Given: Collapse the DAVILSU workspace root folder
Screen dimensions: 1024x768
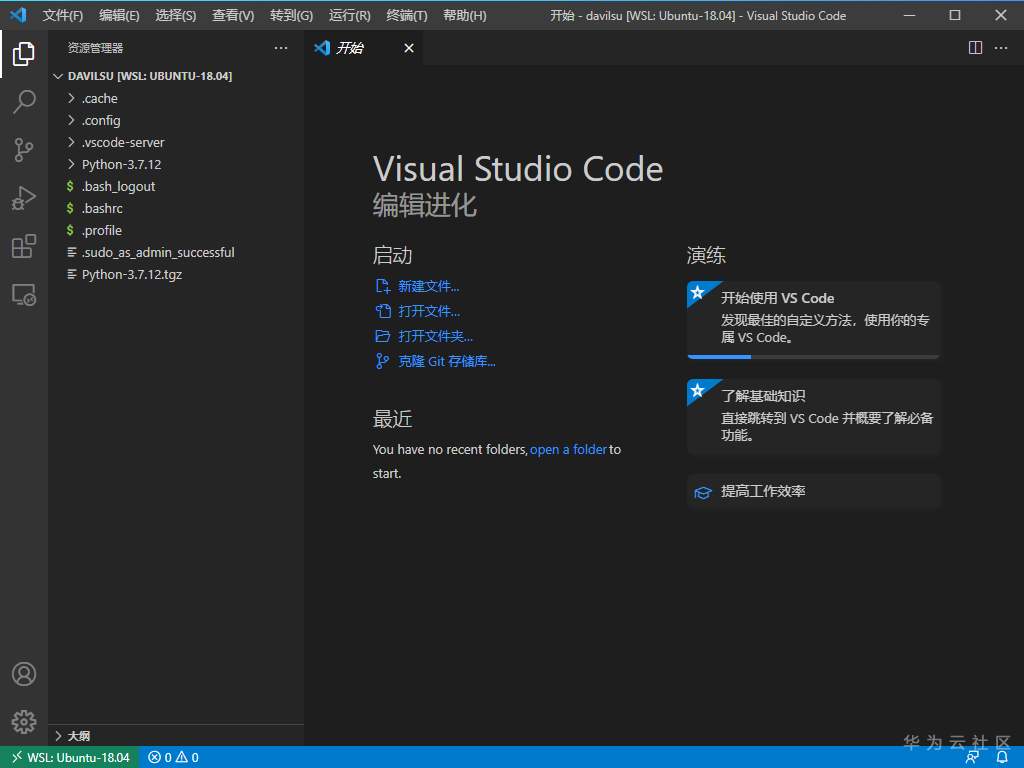Looking at the screenshot, I should pyautogui.click(x=149, y=76).
